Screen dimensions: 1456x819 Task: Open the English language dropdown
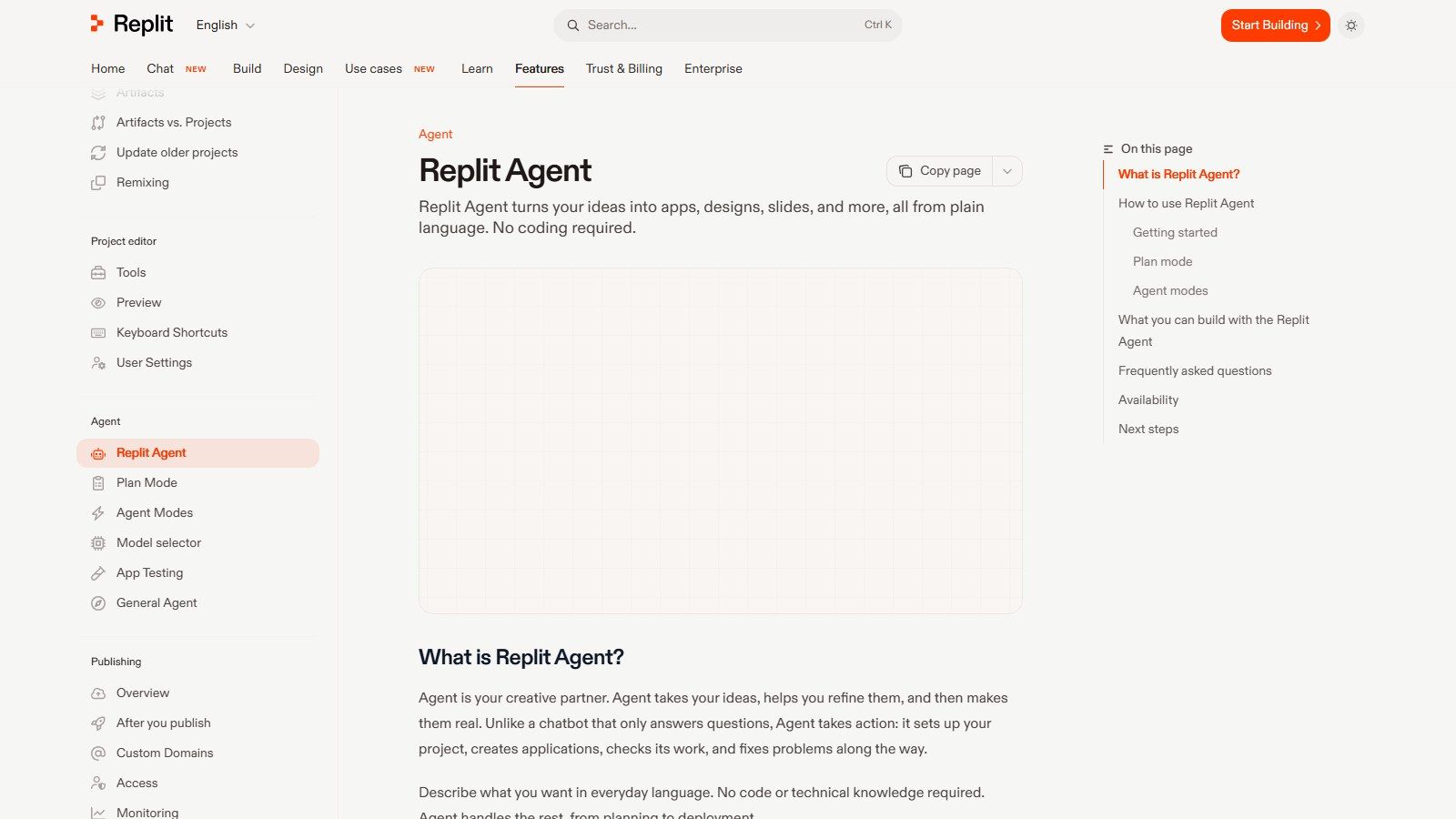pos(226,25)
